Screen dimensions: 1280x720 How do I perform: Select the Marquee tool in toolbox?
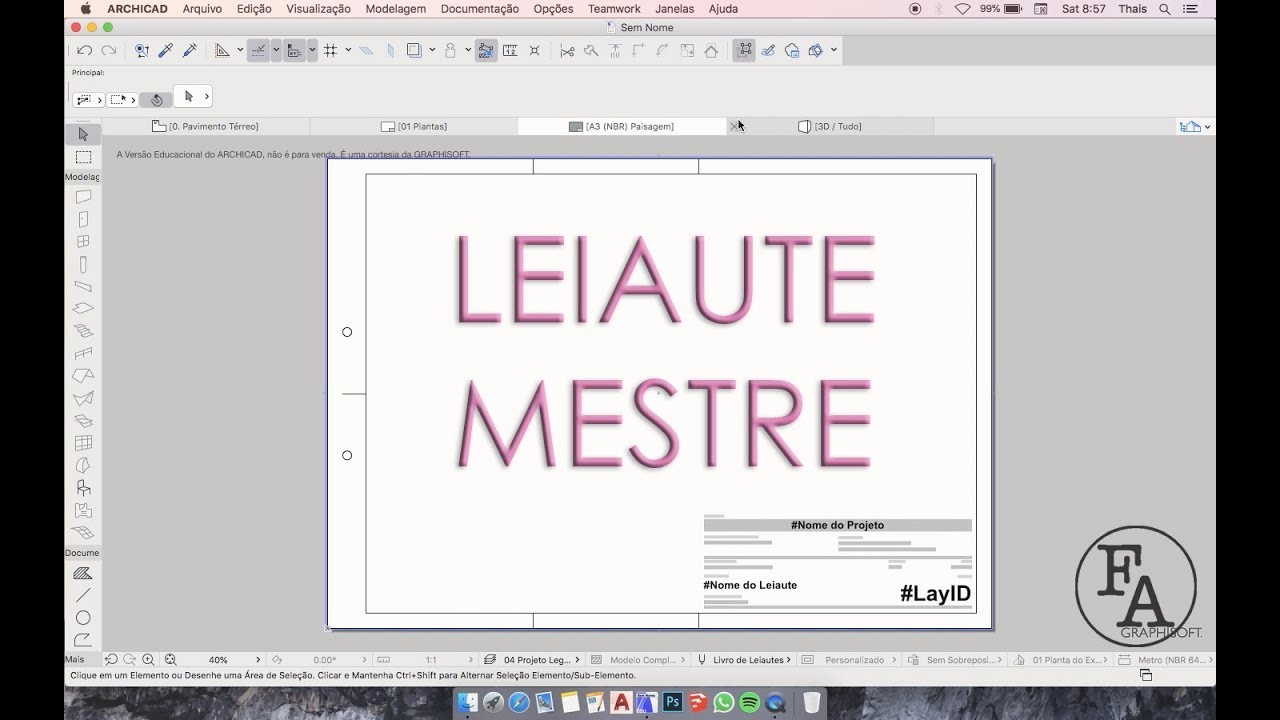(x=83, y=157)
